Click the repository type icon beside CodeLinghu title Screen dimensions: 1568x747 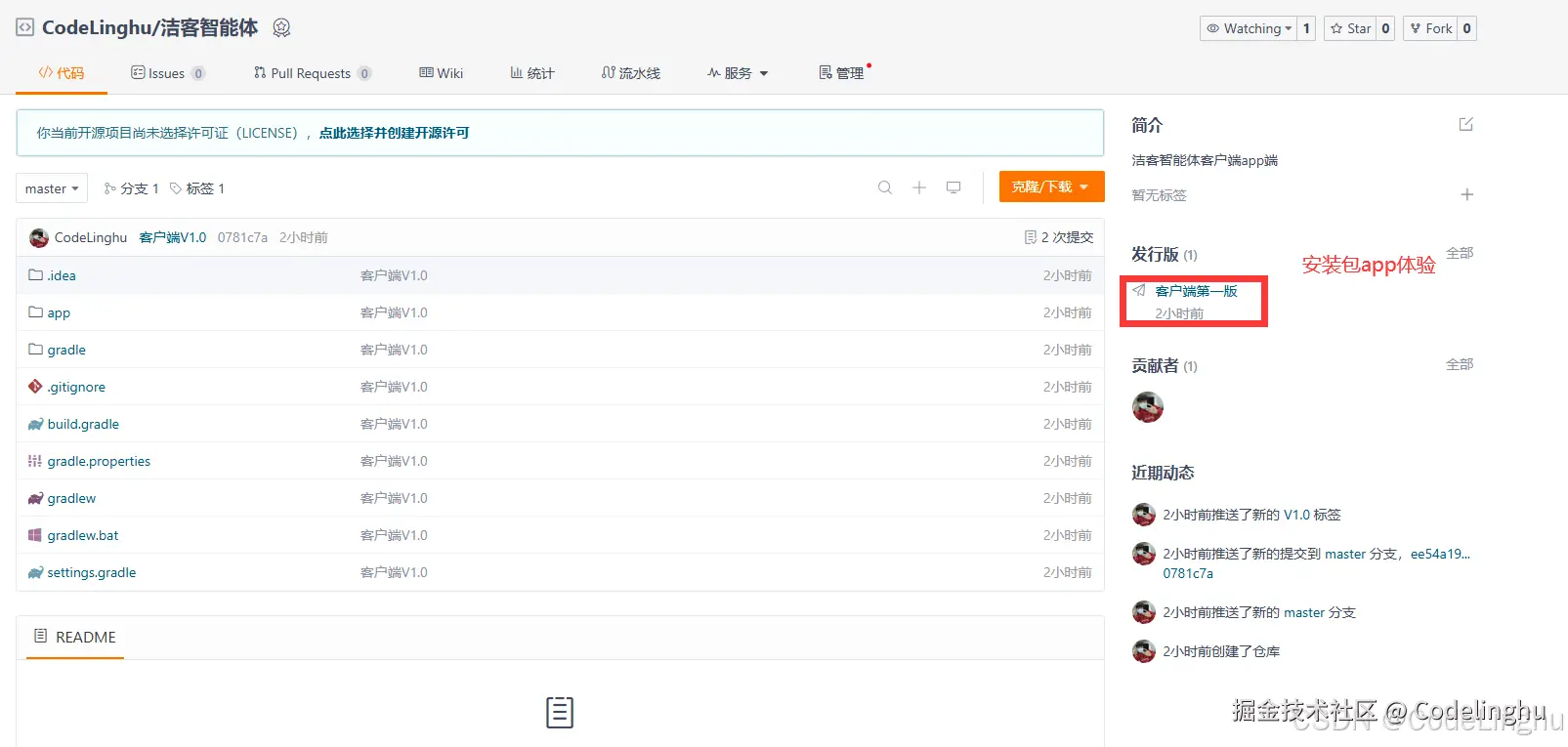click(24, 27)
